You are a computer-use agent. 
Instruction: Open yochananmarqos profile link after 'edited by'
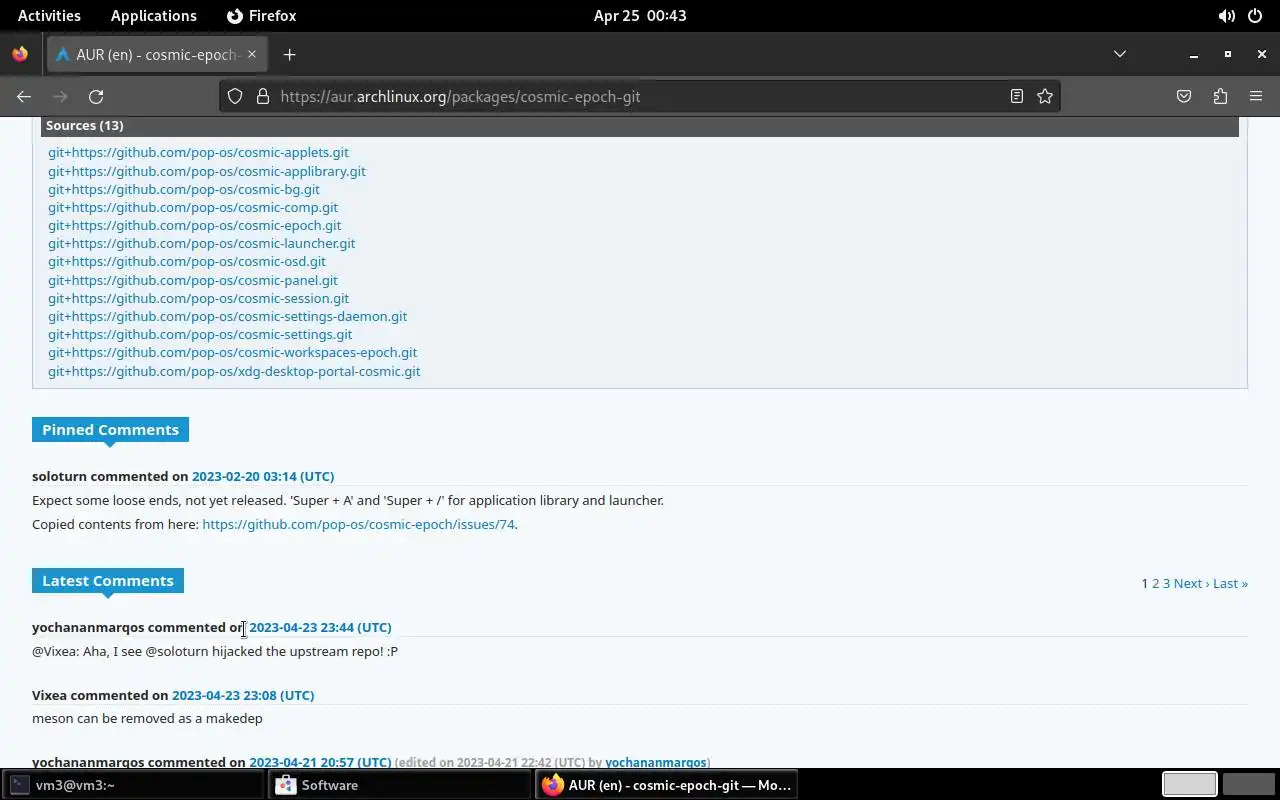tap(656, 762)
